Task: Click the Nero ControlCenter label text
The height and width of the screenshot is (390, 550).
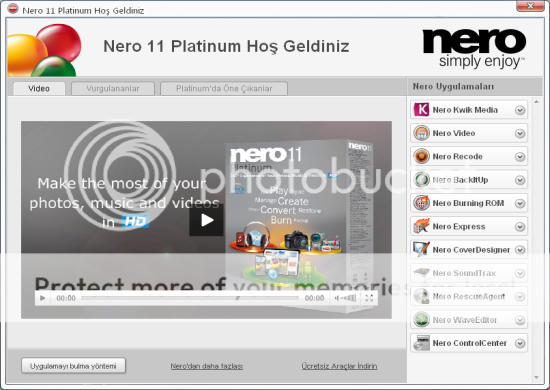Action: [470, 343]
